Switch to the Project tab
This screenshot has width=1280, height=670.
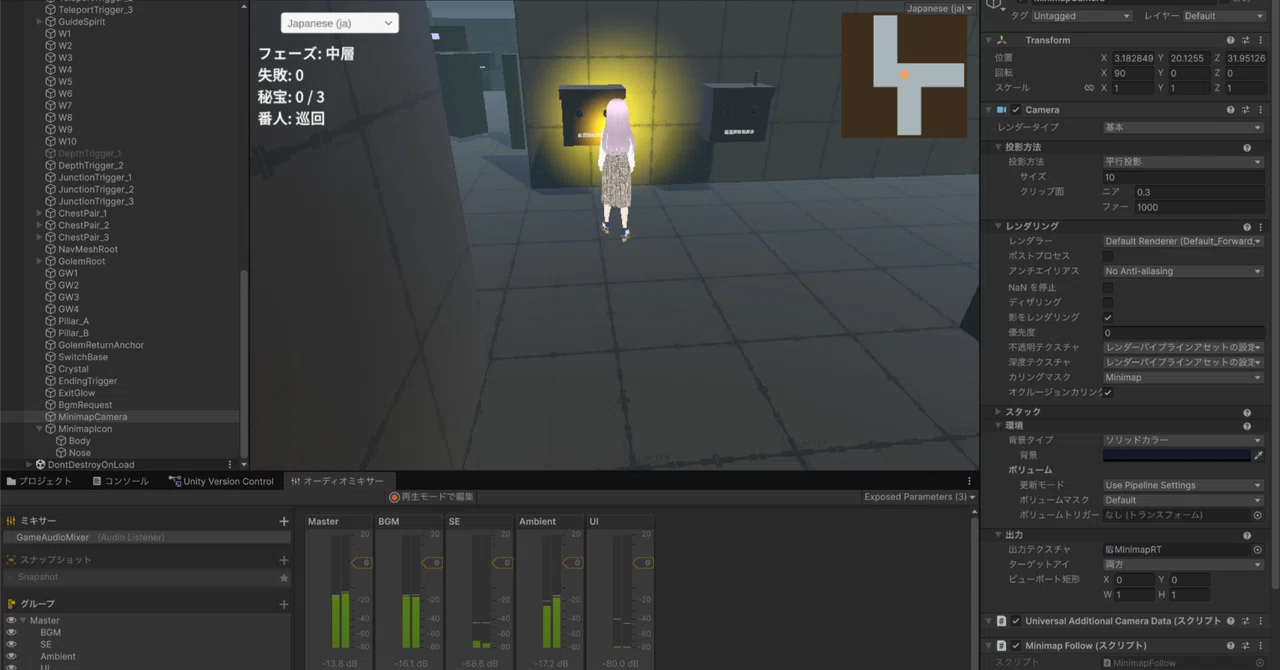click(x=39, y=481)
